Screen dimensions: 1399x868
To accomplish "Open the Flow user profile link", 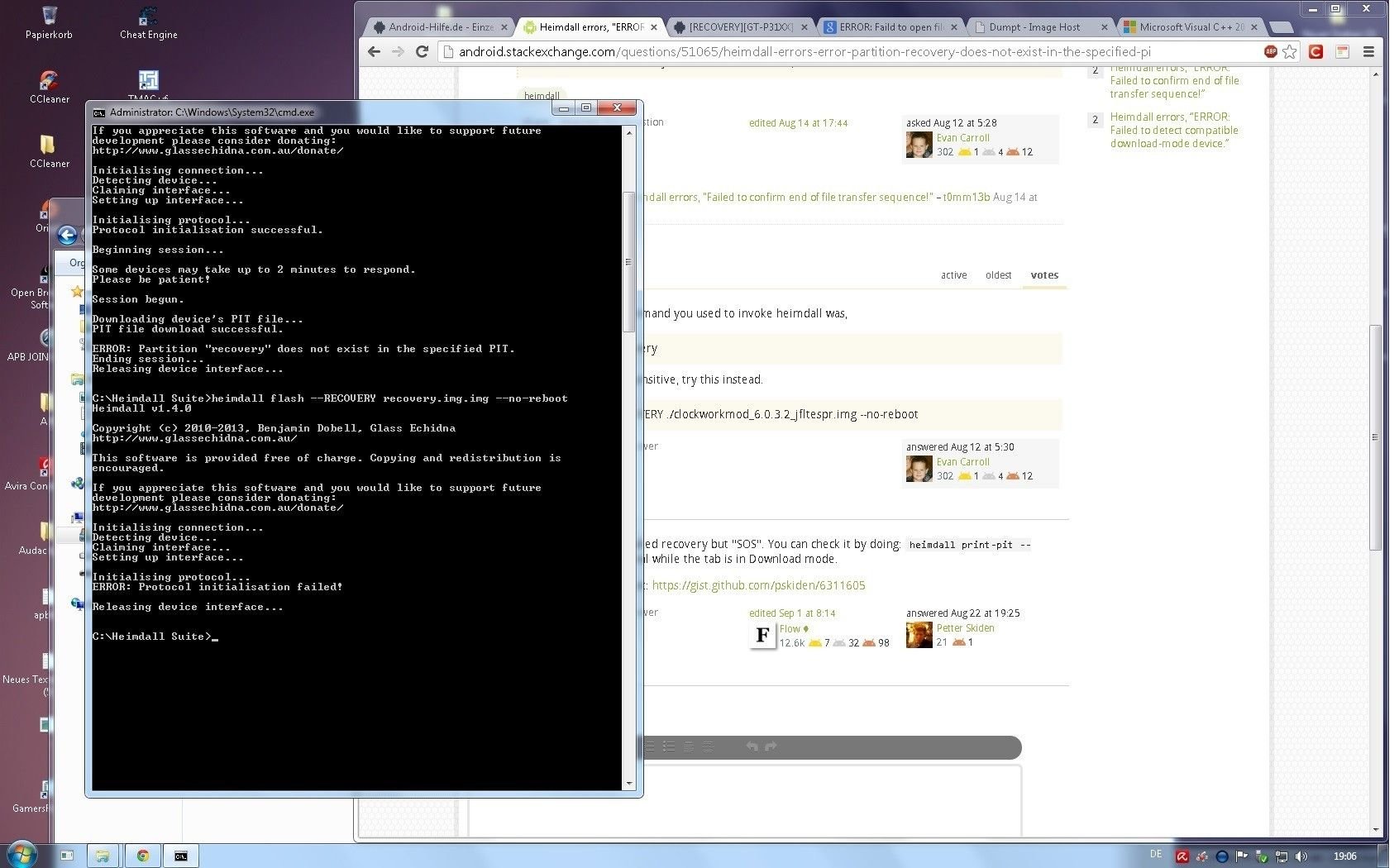I will point(790,629).
